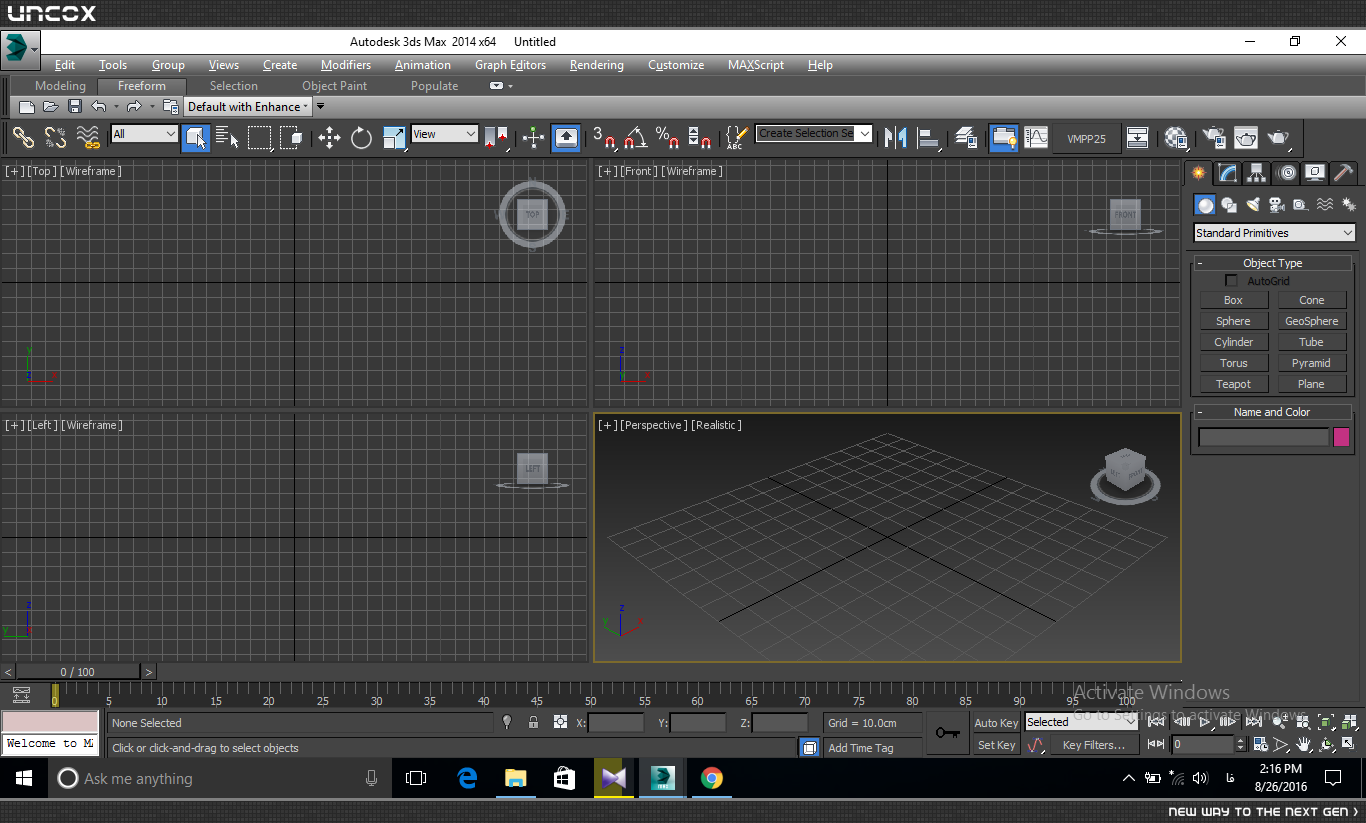Toggle Window/Crossing selection mode
This screenshot has height=823, width=1366.
[x=292, y=138]
